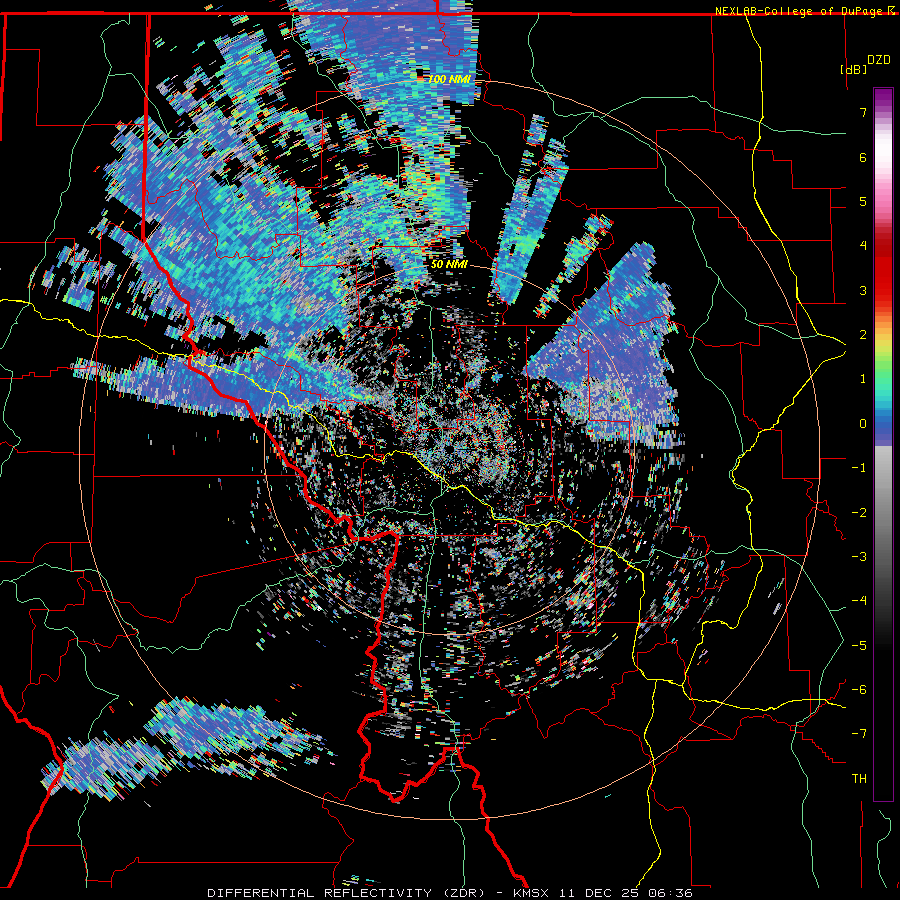This screenshot has height=900, width=900.
Task: Click the 06:36 timestamp
Action: (670, 893)
